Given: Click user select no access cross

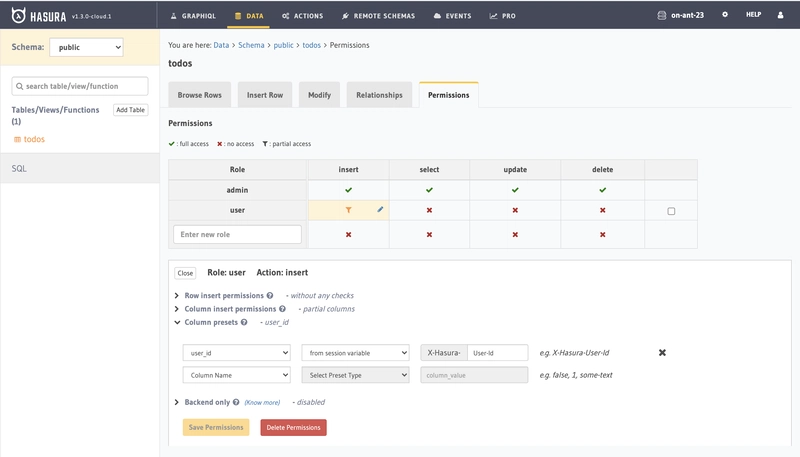Looking at the screenshot, I should coord(429,210).
